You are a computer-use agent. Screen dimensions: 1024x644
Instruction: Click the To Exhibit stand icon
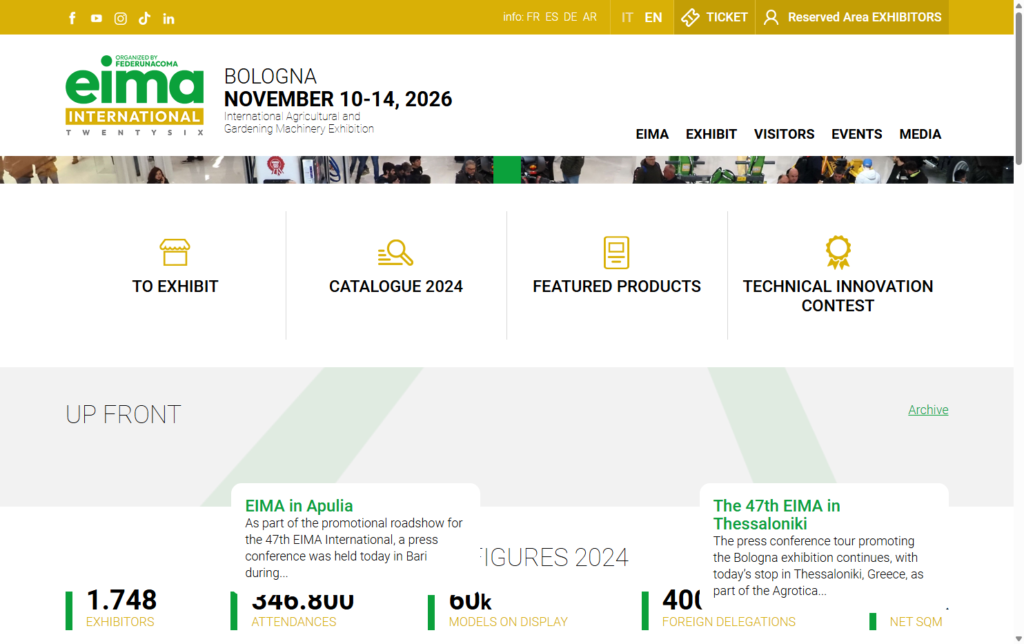point(175,252)
